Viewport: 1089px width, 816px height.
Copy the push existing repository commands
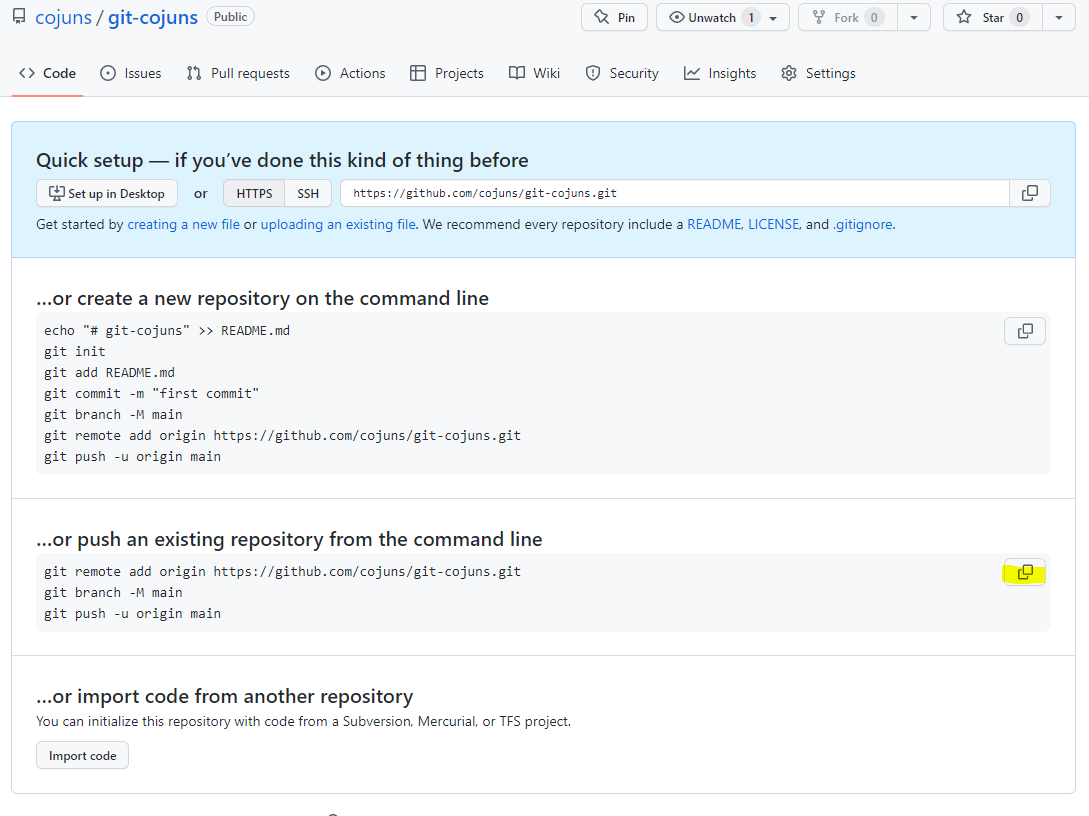pyautogui.click(x=1024, y=572)
